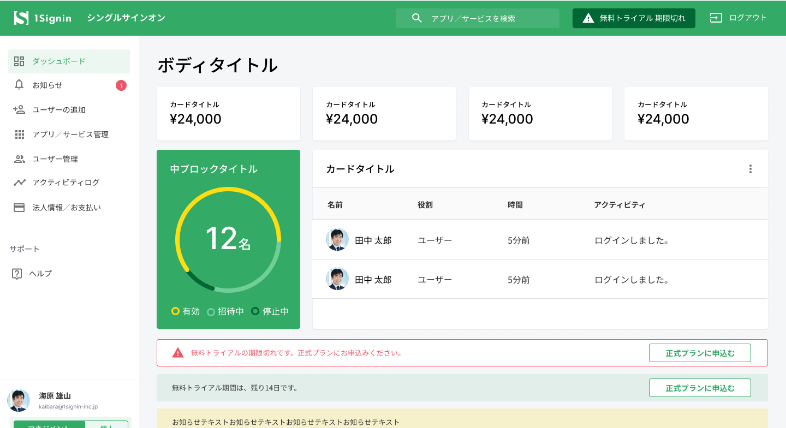Click the ユーザーの追加 add-user icon
This screenshot has height=428, width=786.
click(19, 109)
